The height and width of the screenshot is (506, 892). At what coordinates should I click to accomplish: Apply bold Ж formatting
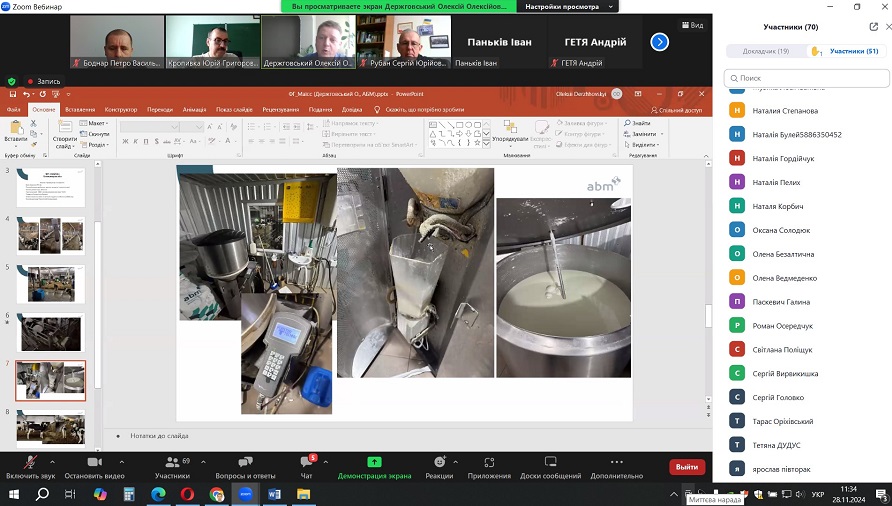tap(125, 141)
